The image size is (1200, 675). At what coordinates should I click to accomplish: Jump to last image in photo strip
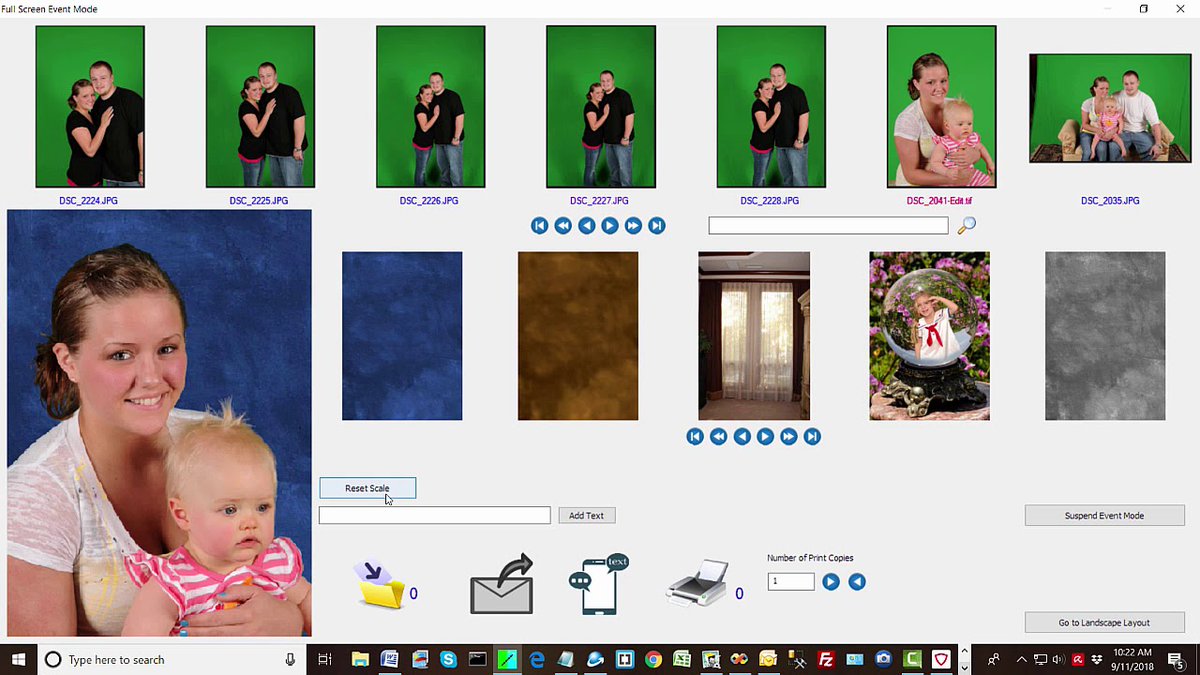657,226
